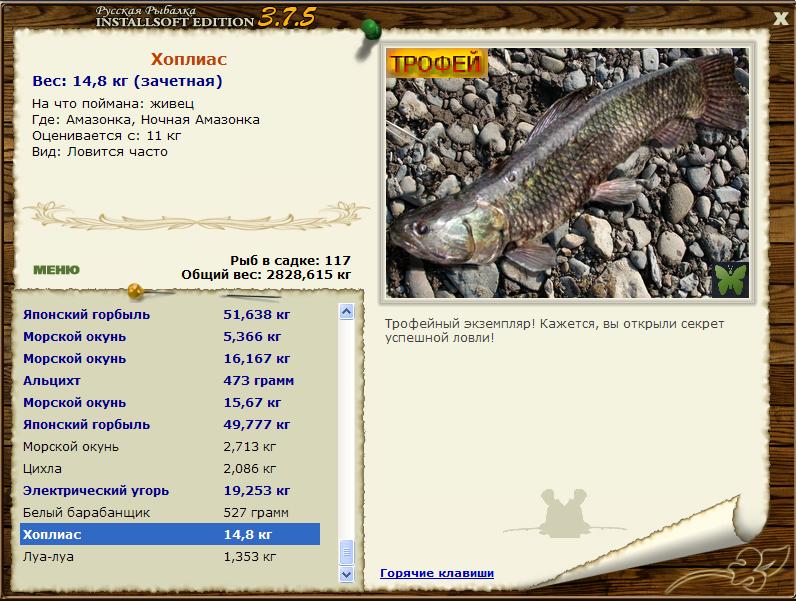Select highlighted Хоплиас 14,8 кг row

point(170,535)
